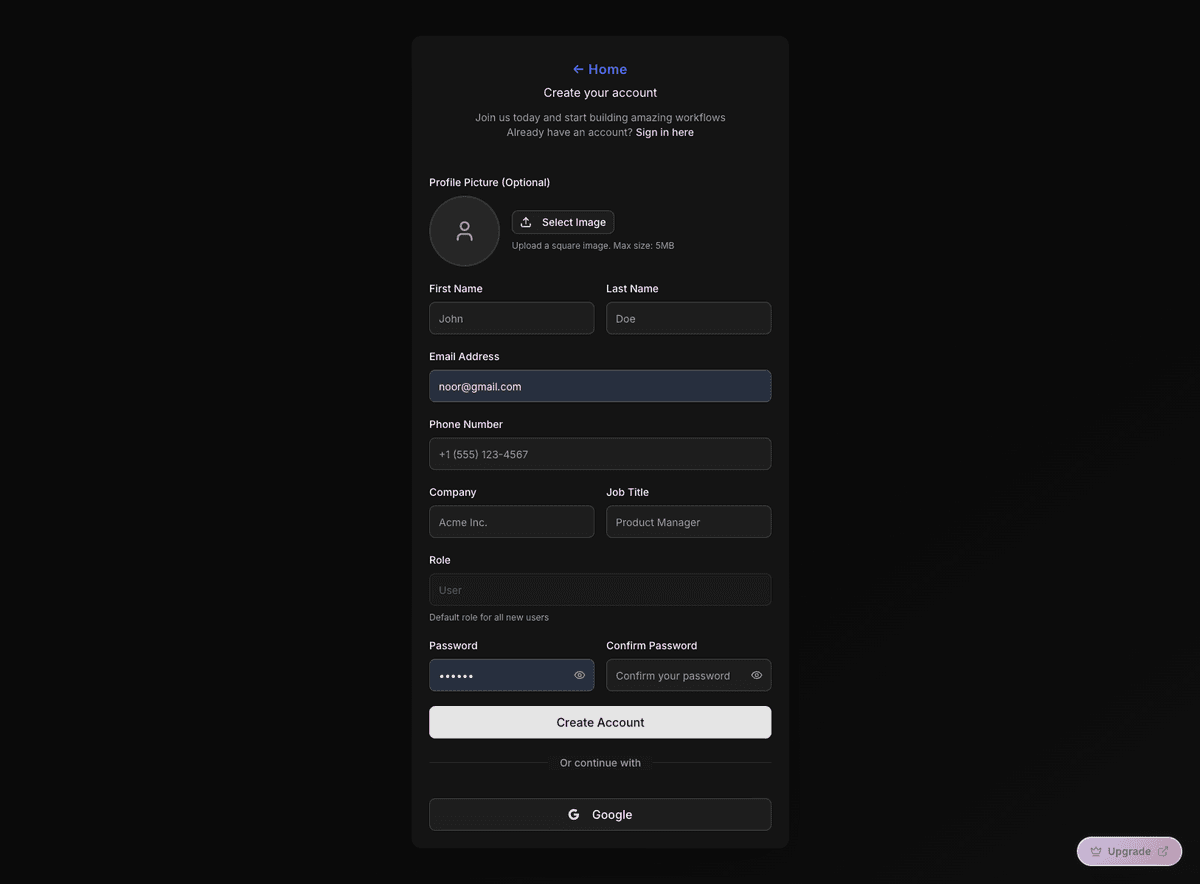Open the Sign in here link
The width and height of the screenshot is (1200, 884).
coord(664,132)
